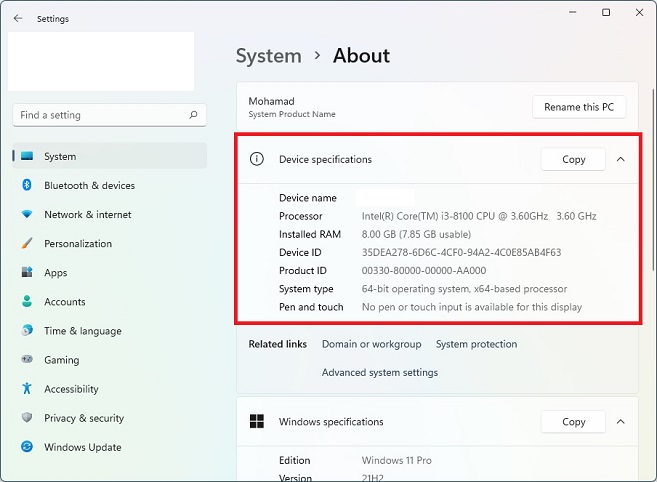Click the Installed RAM value 8.00 GB
The image size is (657, 482).
(x=416, y=234)
